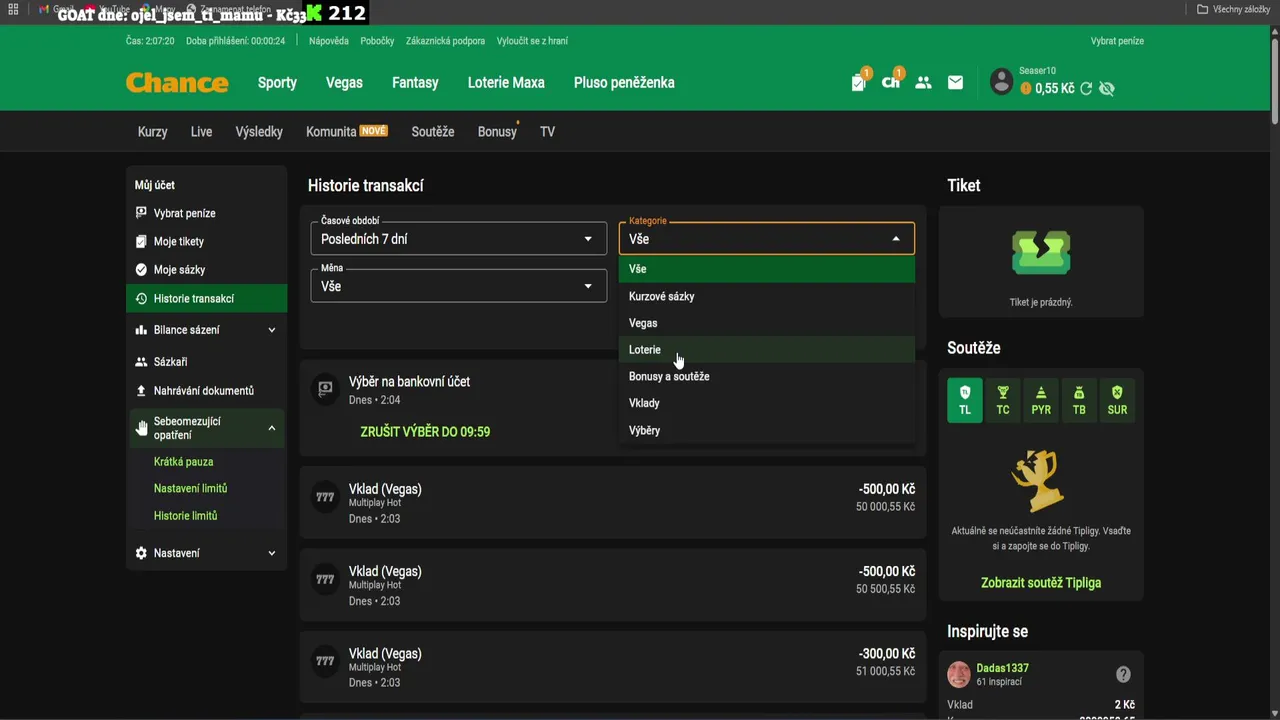Expand the Nastavení chevron
The width and height of the screenshot is (1280, 720).
271,553
